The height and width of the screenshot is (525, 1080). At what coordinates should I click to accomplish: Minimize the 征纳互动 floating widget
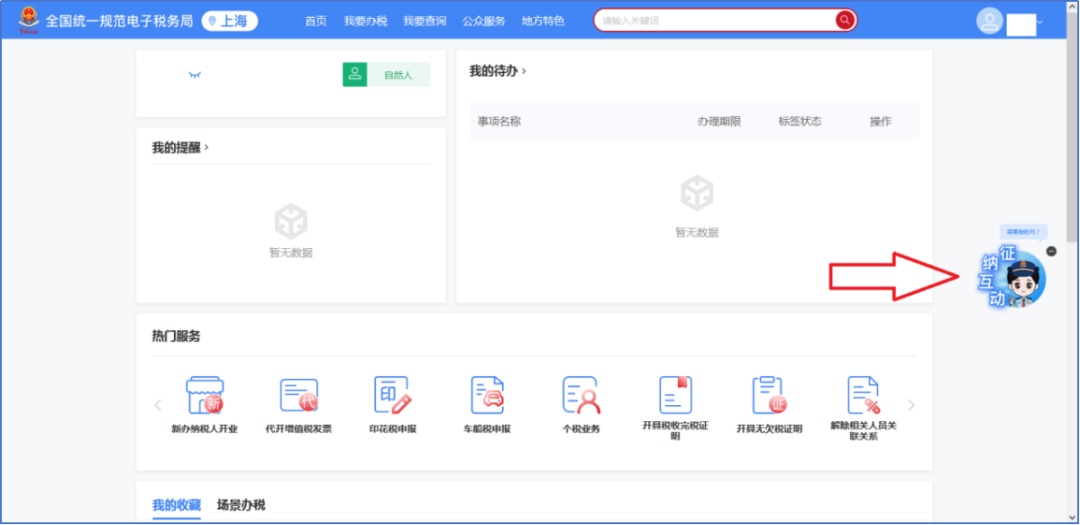pyautogui.click(x=1051, y=251)
